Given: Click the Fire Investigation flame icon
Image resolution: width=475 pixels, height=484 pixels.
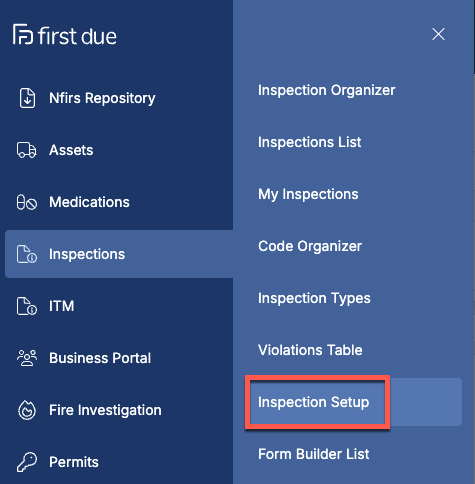Looking at the screenshot, I should (x=27, y=410).
